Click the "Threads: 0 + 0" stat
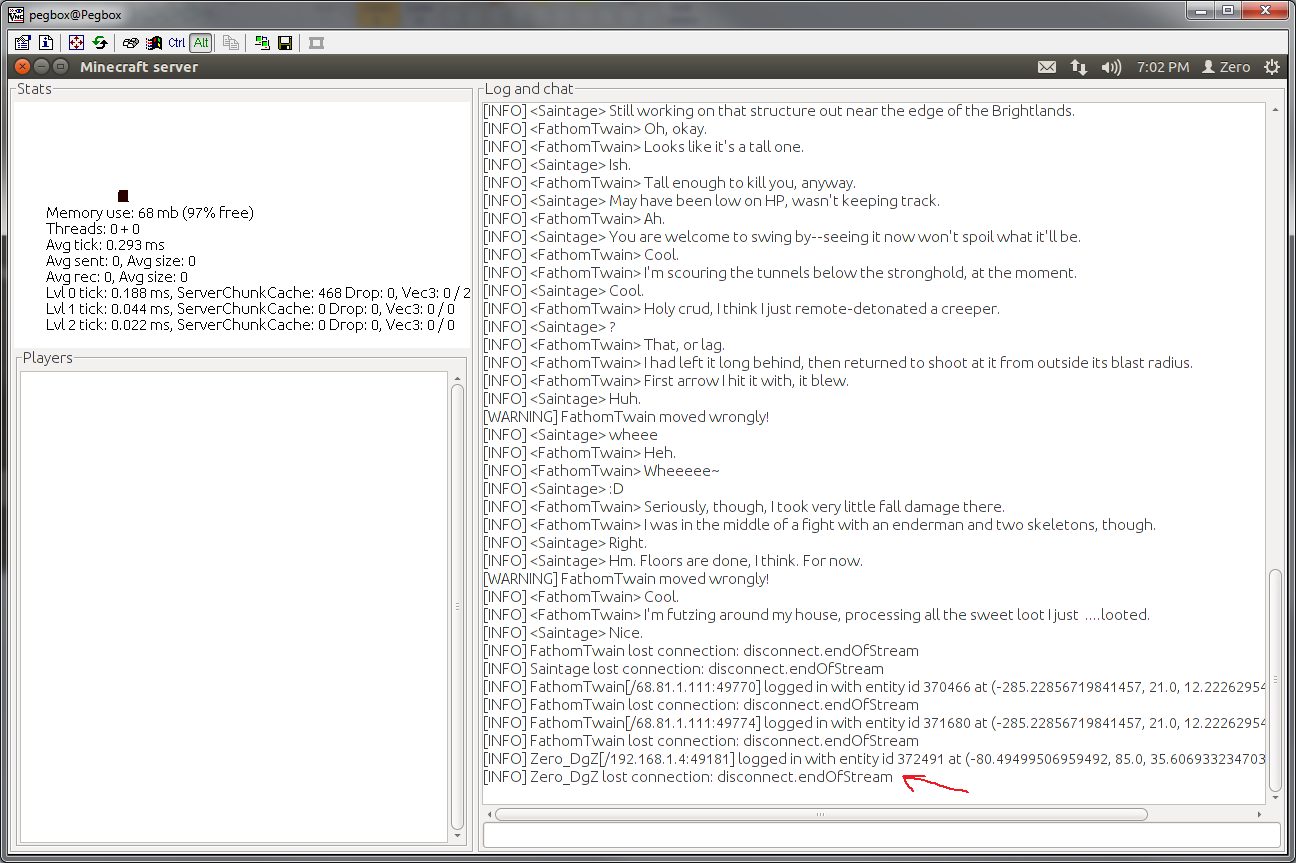The height and width of the screenshot is (863, 1296). pos(93,229)
